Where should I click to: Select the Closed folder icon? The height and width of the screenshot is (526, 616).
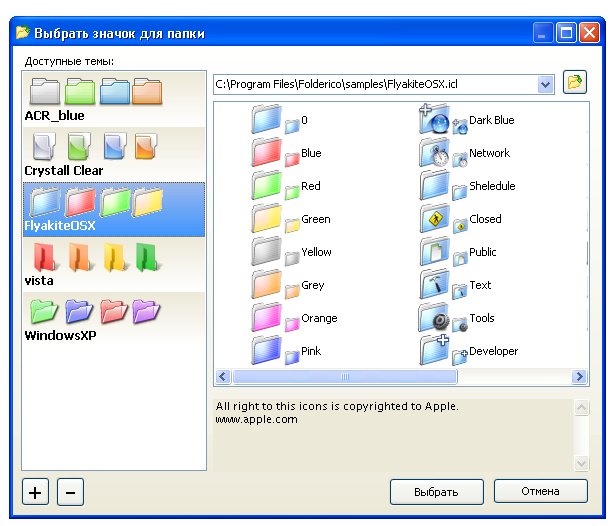click(x=434, y=218)
